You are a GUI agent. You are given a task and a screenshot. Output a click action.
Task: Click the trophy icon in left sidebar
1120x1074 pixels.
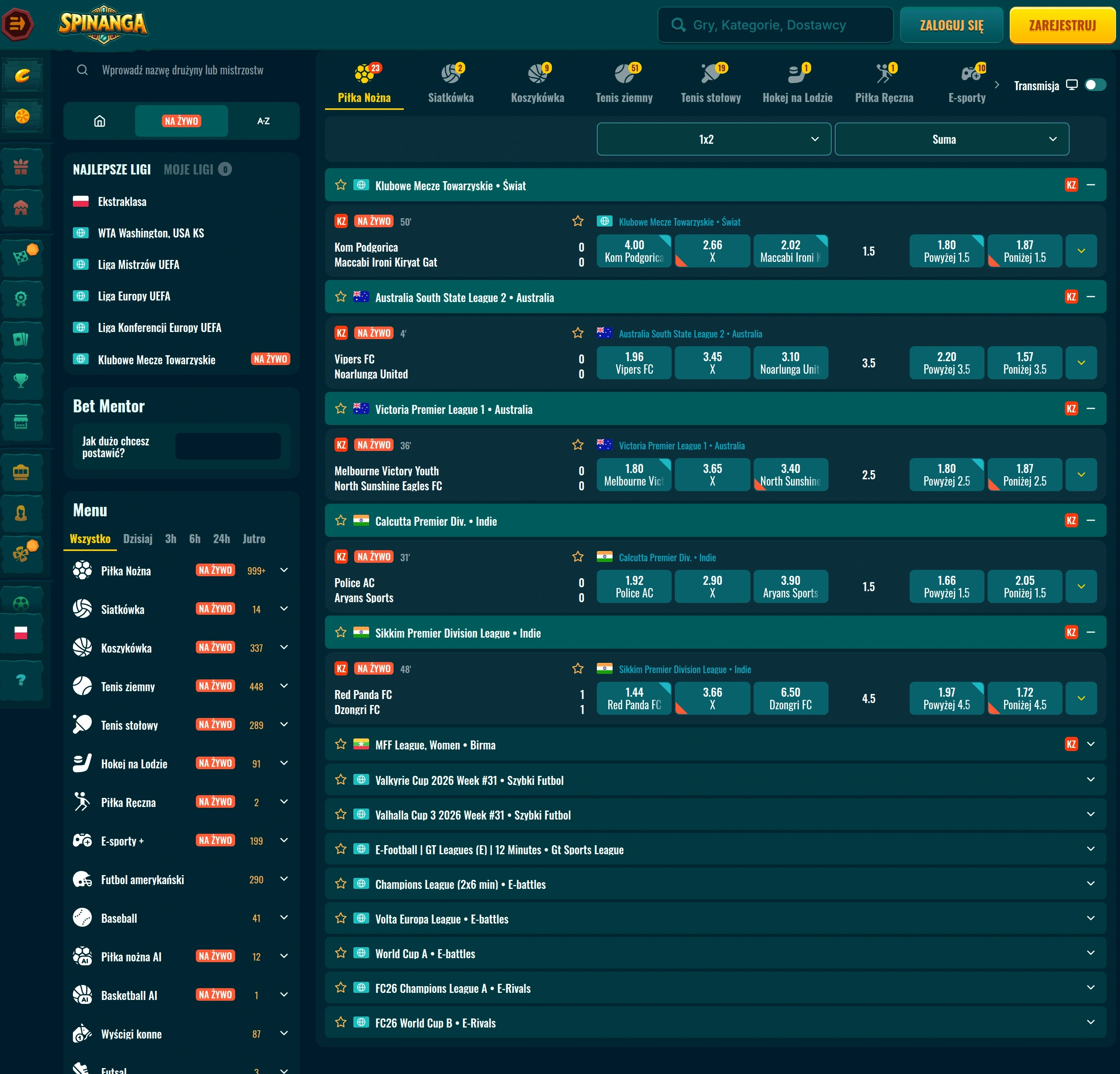click(21, 380)
